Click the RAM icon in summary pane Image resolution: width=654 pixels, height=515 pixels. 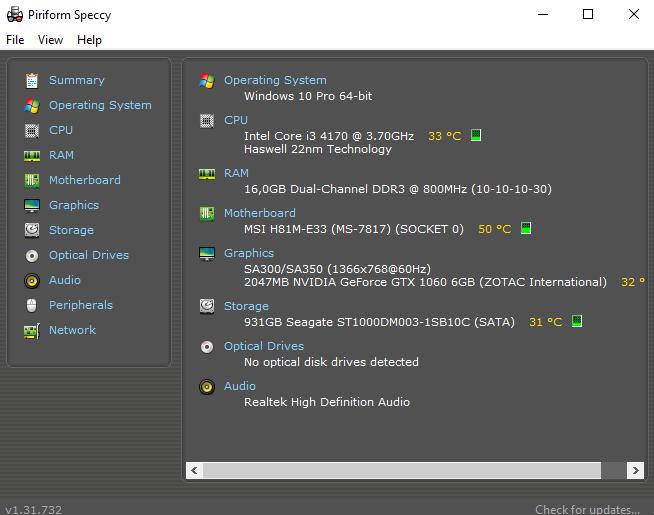[x=207, y=173]
